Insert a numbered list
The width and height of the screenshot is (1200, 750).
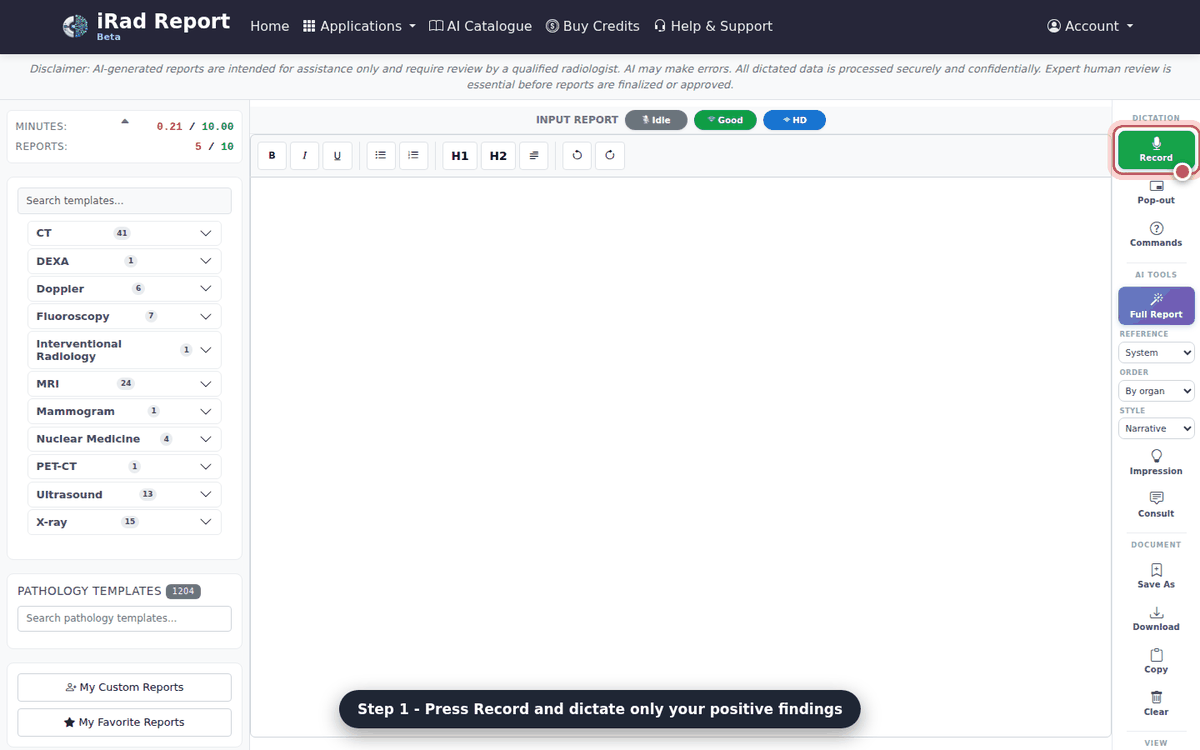coord(413,155)
